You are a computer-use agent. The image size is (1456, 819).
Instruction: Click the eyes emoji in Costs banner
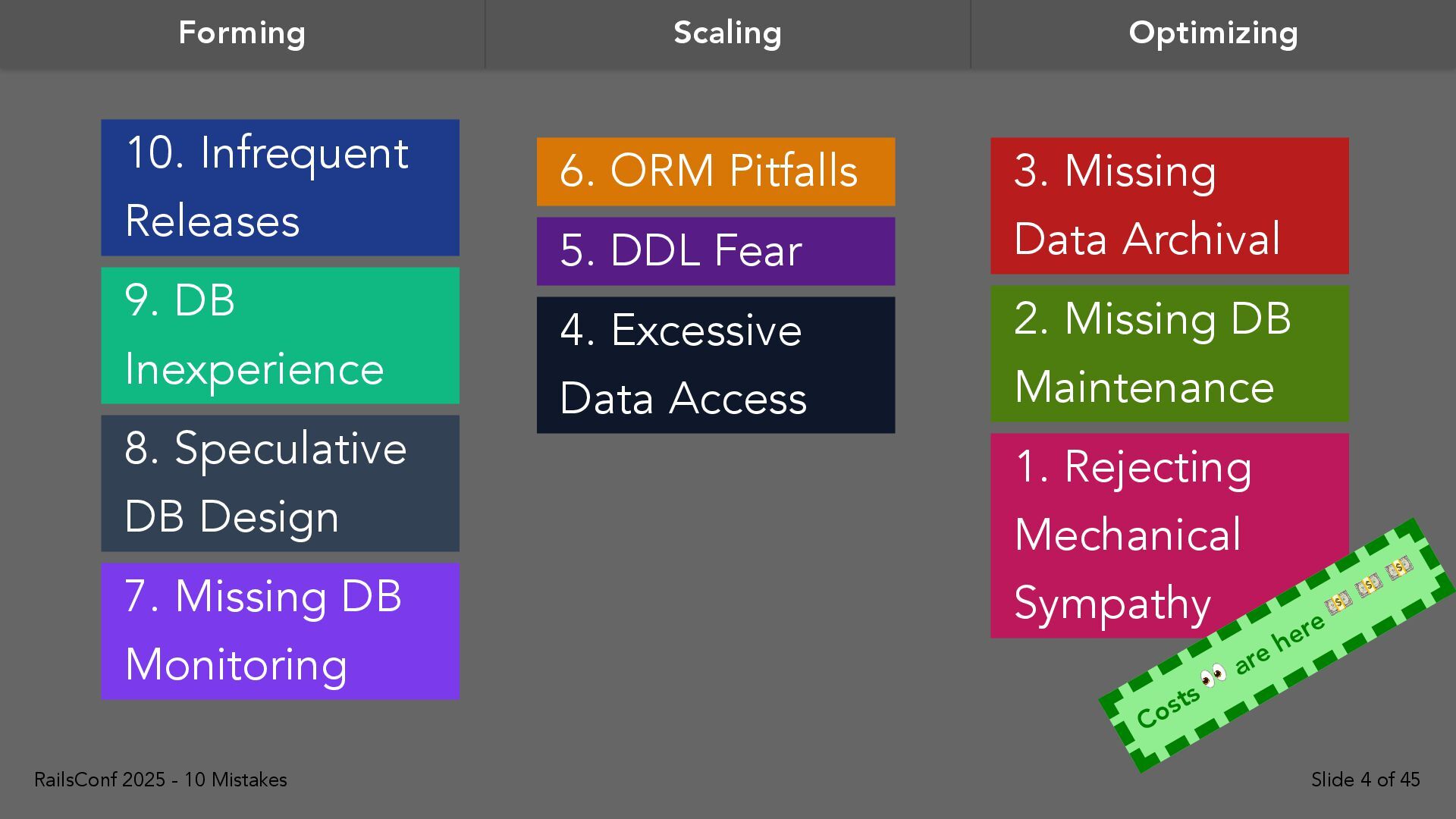coord(1213,674)
